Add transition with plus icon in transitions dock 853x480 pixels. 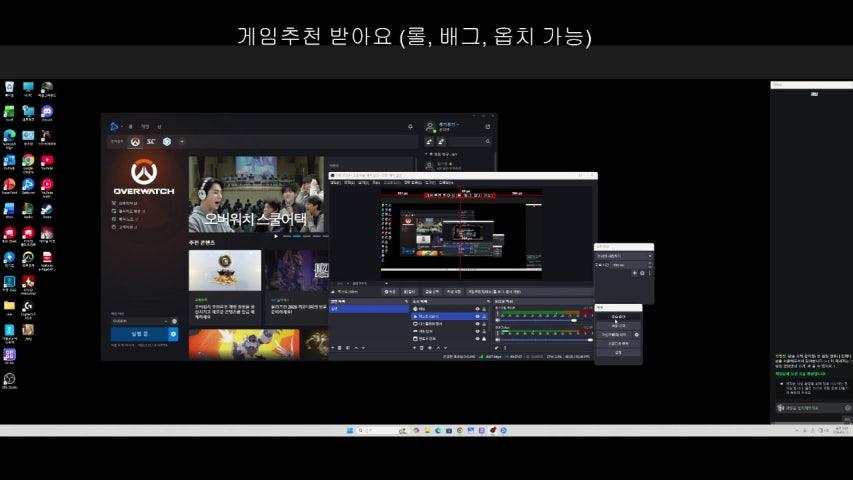634,273
